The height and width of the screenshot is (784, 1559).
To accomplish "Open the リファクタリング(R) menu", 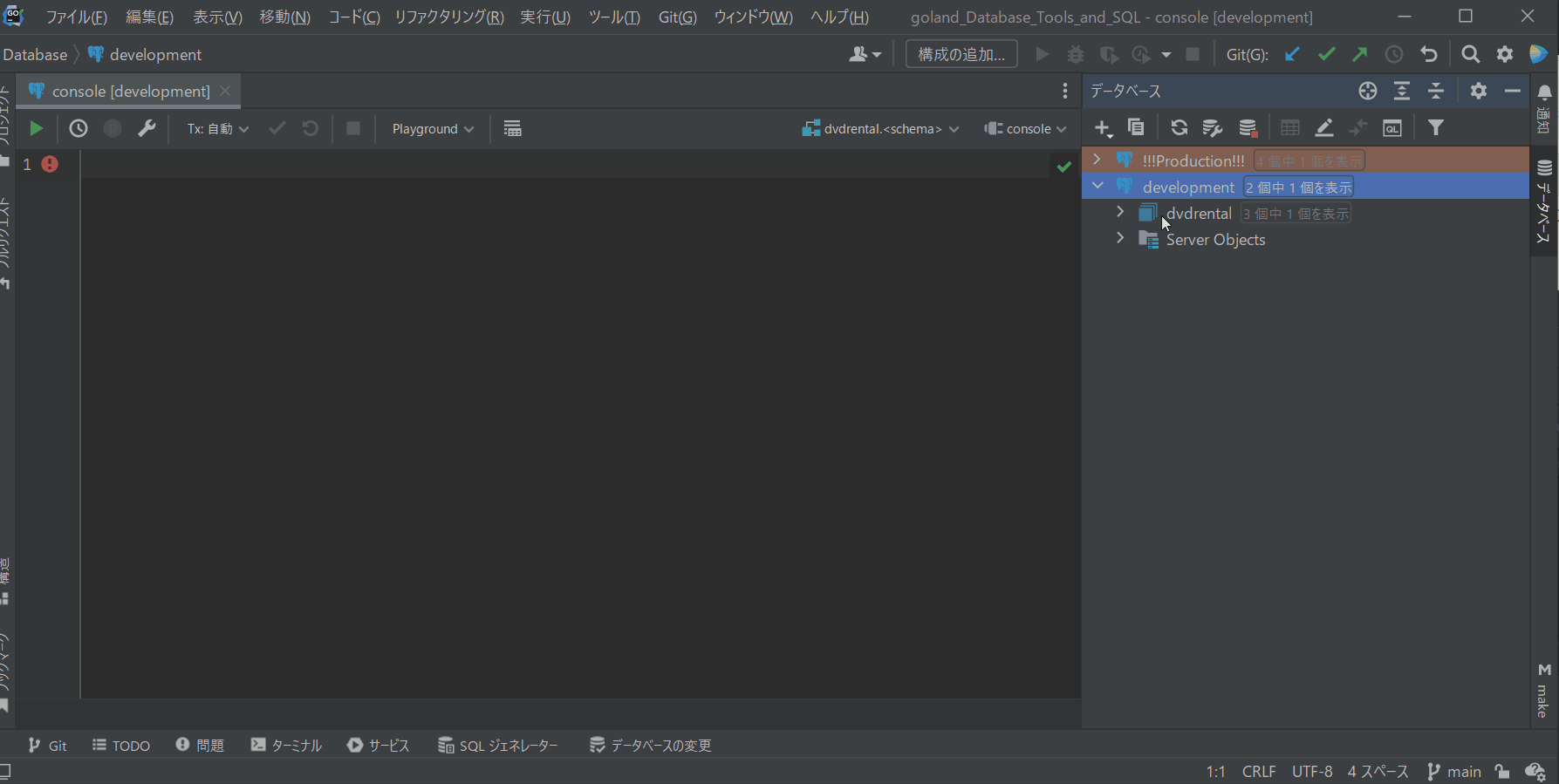I will (x=449, y=17).
